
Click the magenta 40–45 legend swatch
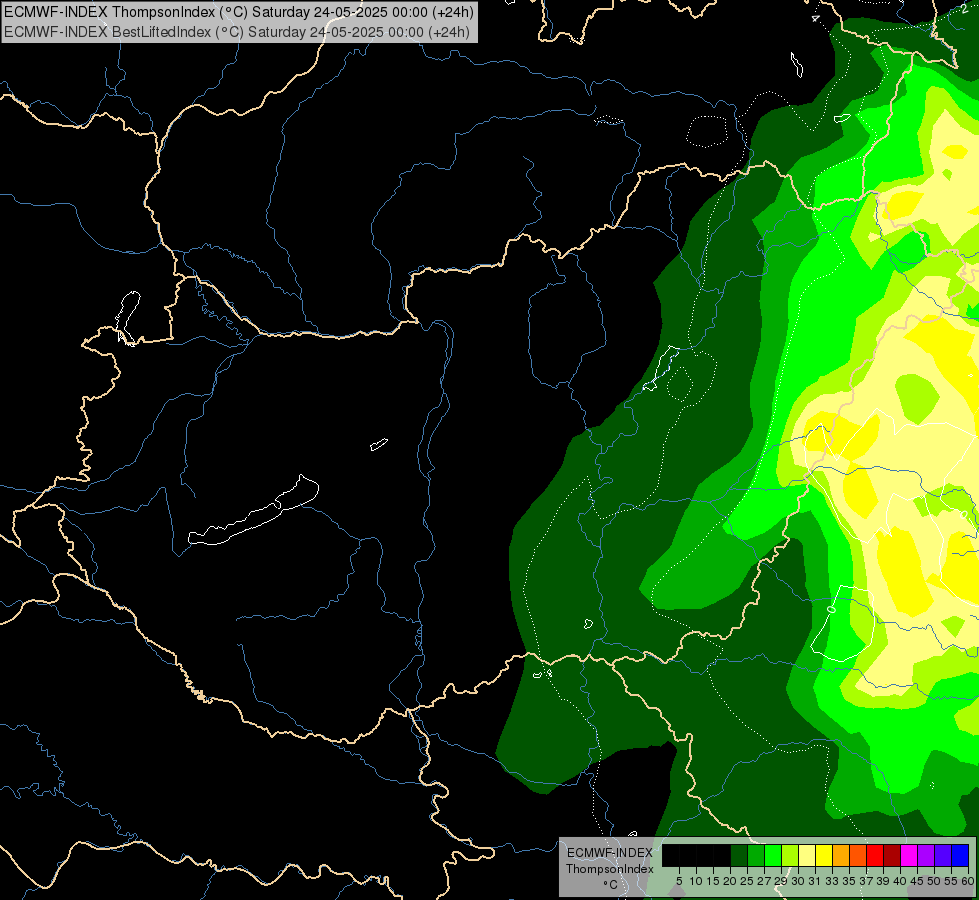click(909, 855)
